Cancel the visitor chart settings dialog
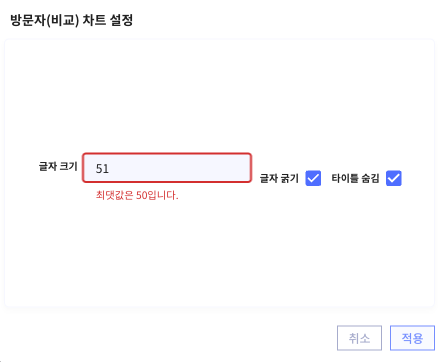 (359, 338)
